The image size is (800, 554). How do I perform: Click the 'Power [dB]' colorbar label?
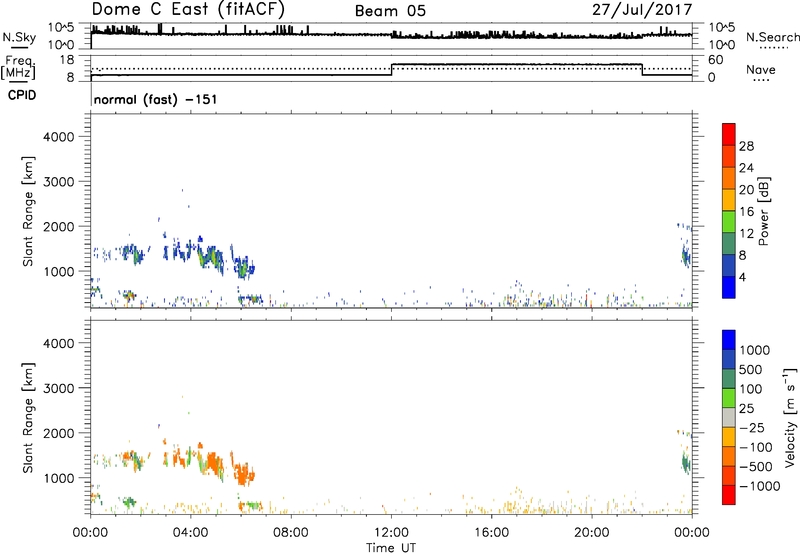coord(763,211)
